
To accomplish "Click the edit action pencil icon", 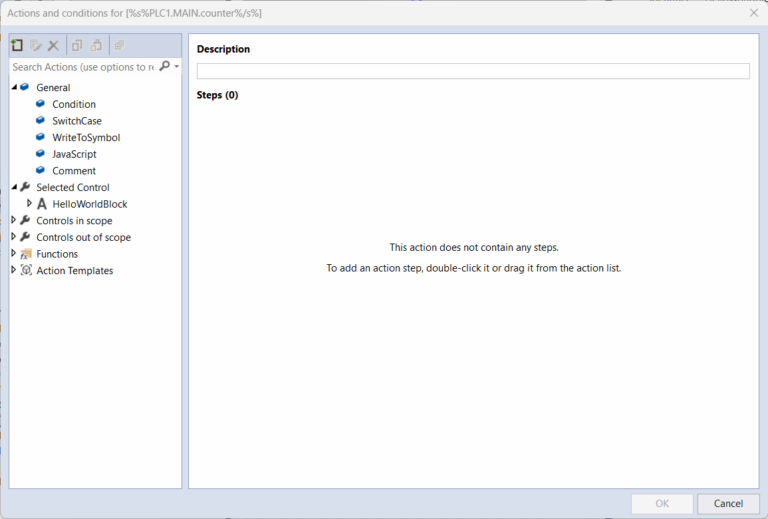I will [36, 46].
